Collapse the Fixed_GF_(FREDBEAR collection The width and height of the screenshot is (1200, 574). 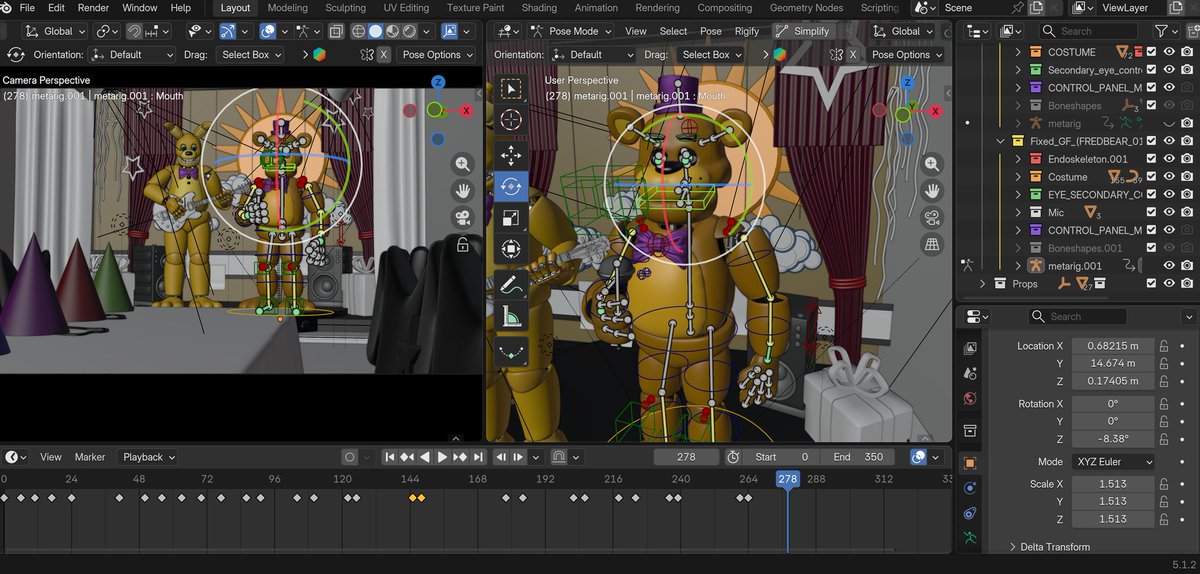[x=999, y=141]
